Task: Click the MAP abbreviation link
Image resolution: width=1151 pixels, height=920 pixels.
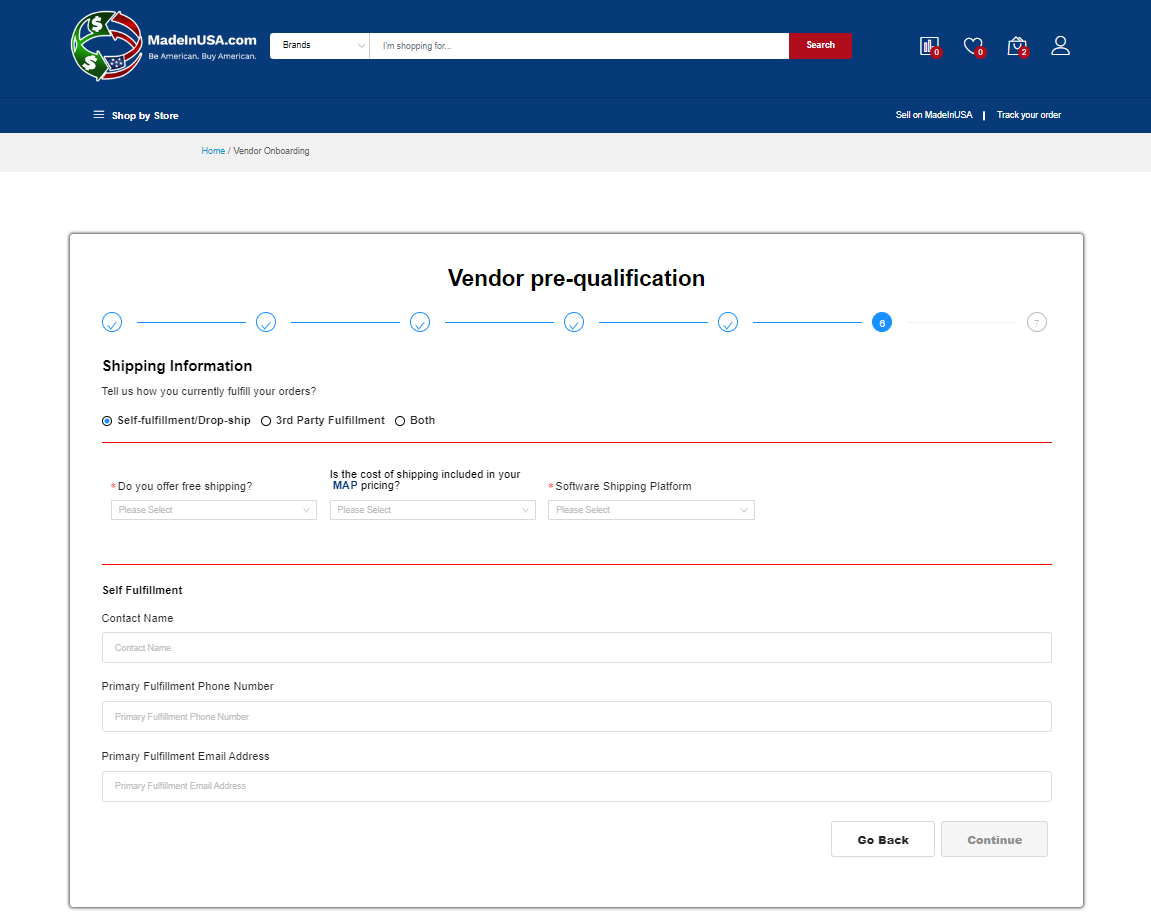Action: click(x=345, y=485)
